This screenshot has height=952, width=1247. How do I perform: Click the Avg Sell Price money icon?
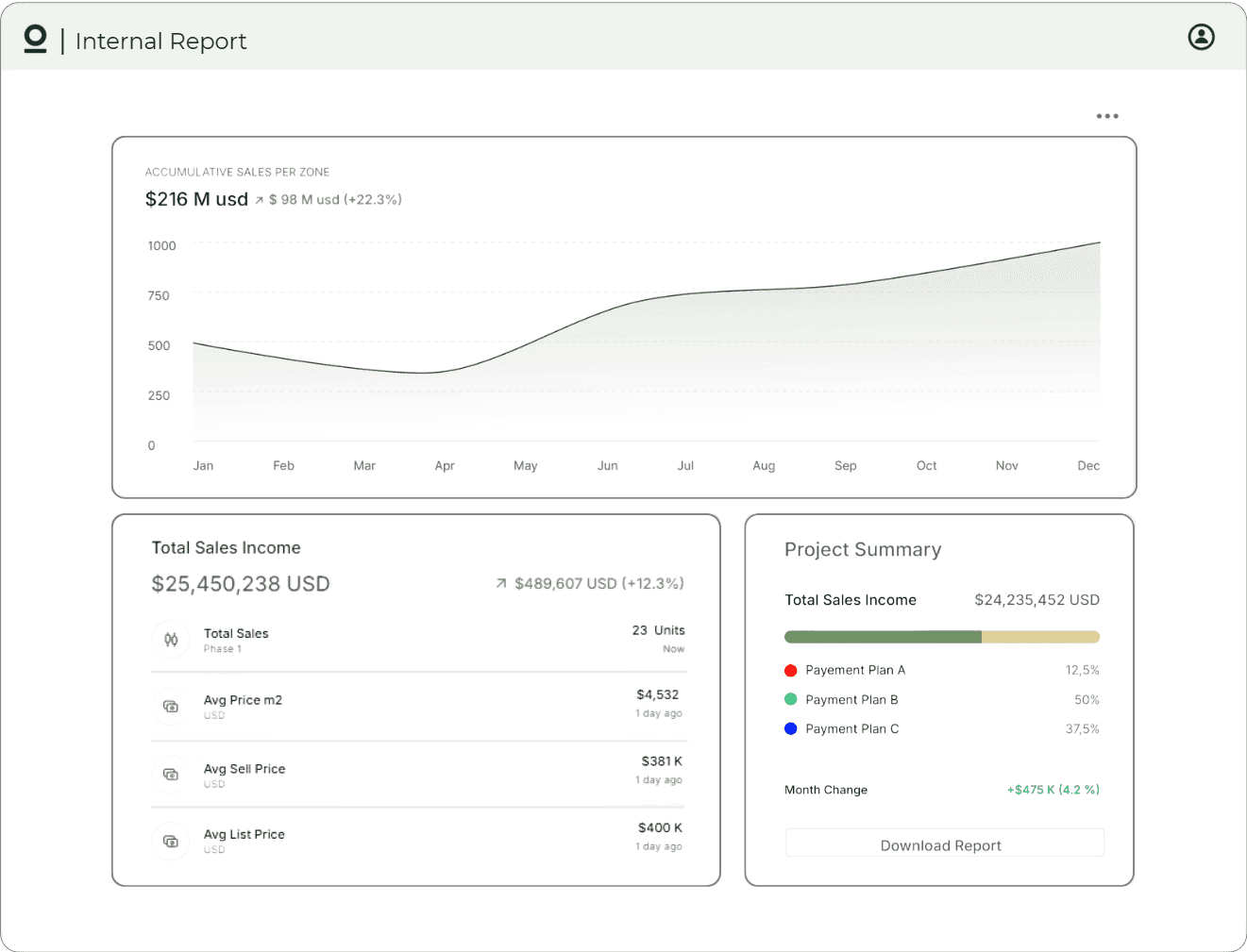[x=171, y=775]
